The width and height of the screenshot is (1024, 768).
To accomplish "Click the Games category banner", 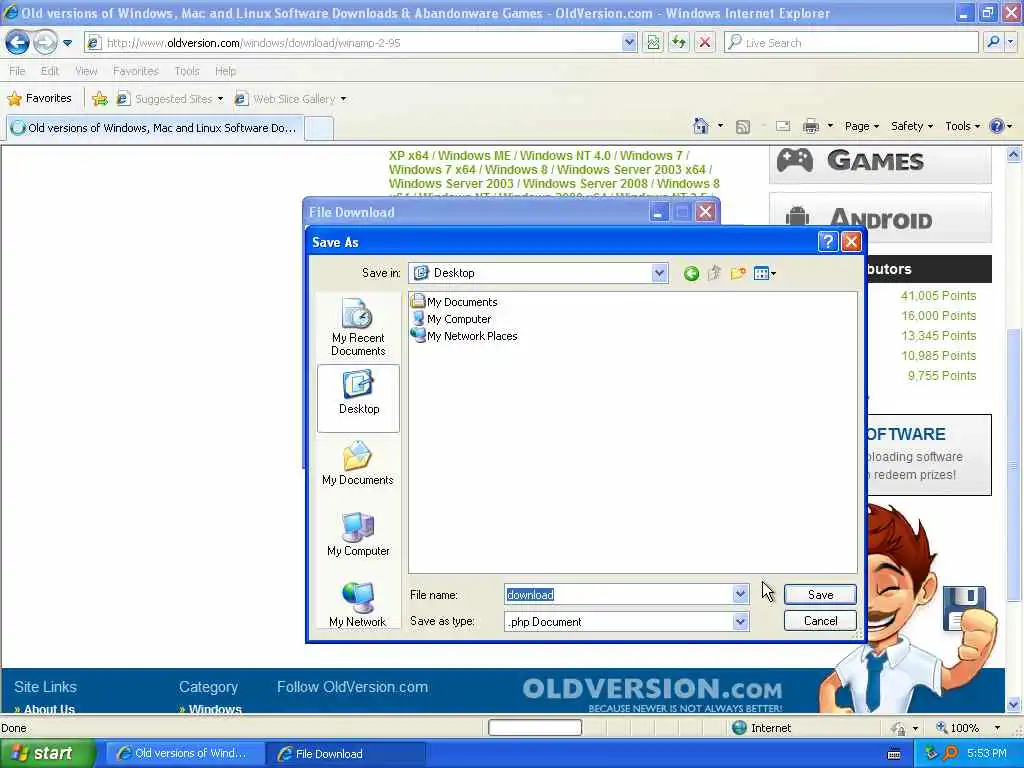I will pyautogui.click(x=880, y=163).
